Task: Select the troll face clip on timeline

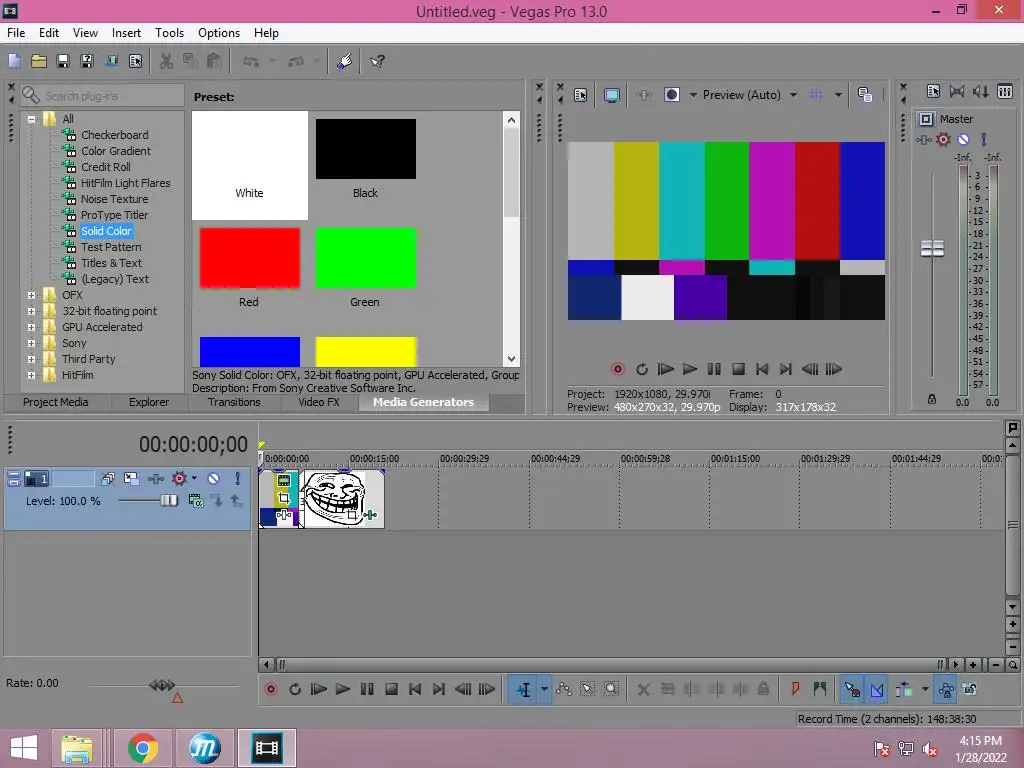Action: (x=344, y=498)
